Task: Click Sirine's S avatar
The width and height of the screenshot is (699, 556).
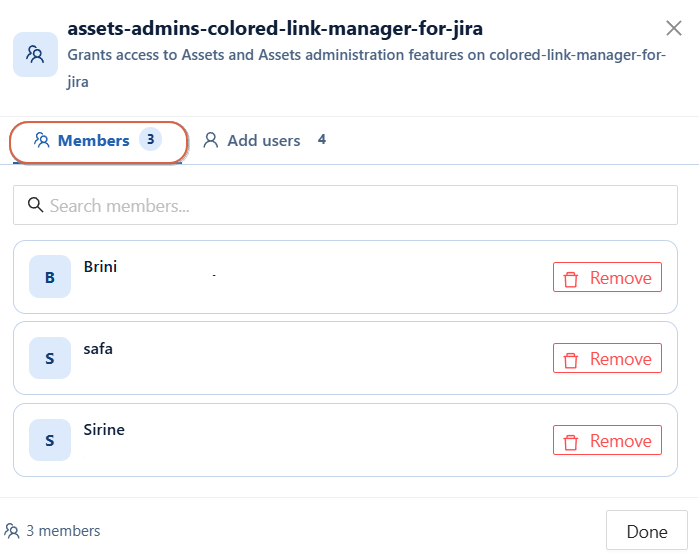Action: pos(50,440)
